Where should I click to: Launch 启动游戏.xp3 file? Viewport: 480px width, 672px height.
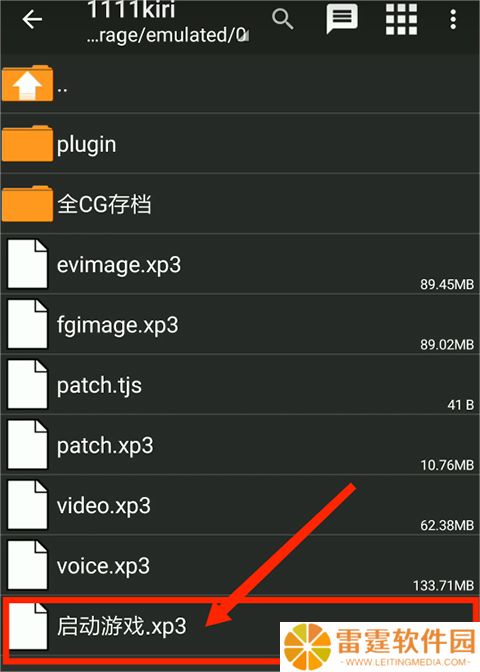pyautogui.click(x=240, y=627)
